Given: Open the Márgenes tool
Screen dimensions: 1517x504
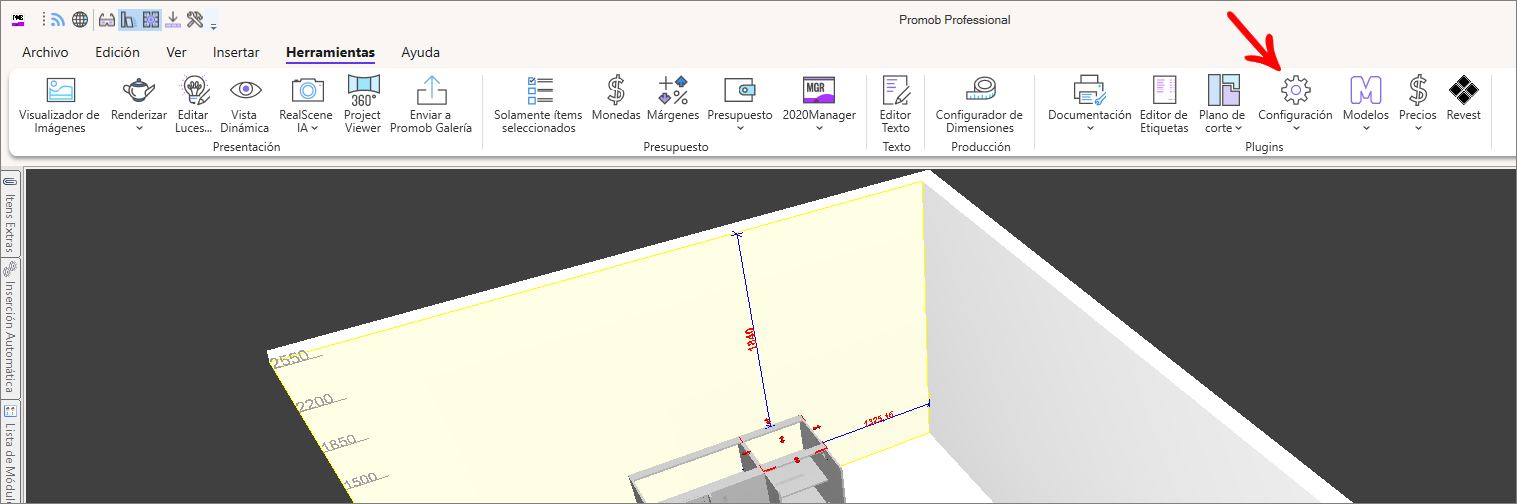Looking at the screenshot, I should coord(673,98).
